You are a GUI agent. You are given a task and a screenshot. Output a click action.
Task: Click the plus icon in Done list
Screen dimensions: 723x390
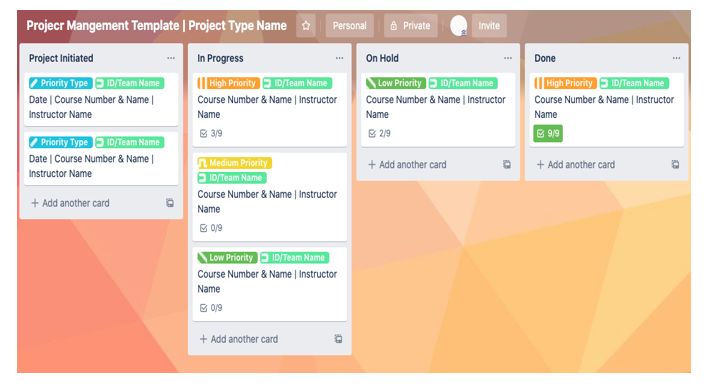point(540,165)
